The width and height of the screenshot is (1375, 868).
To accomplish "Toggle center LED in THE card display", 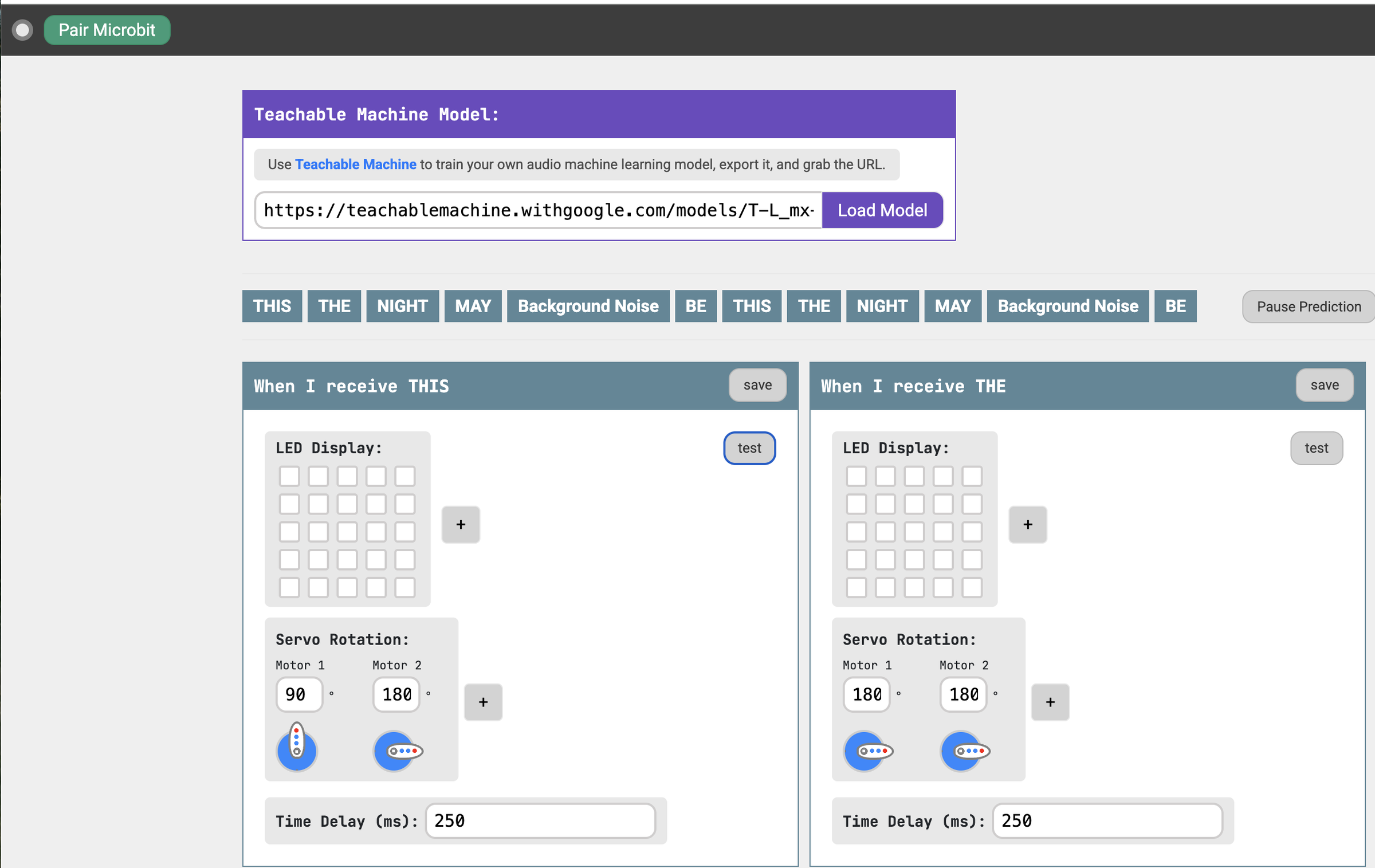I will (914, 532).
